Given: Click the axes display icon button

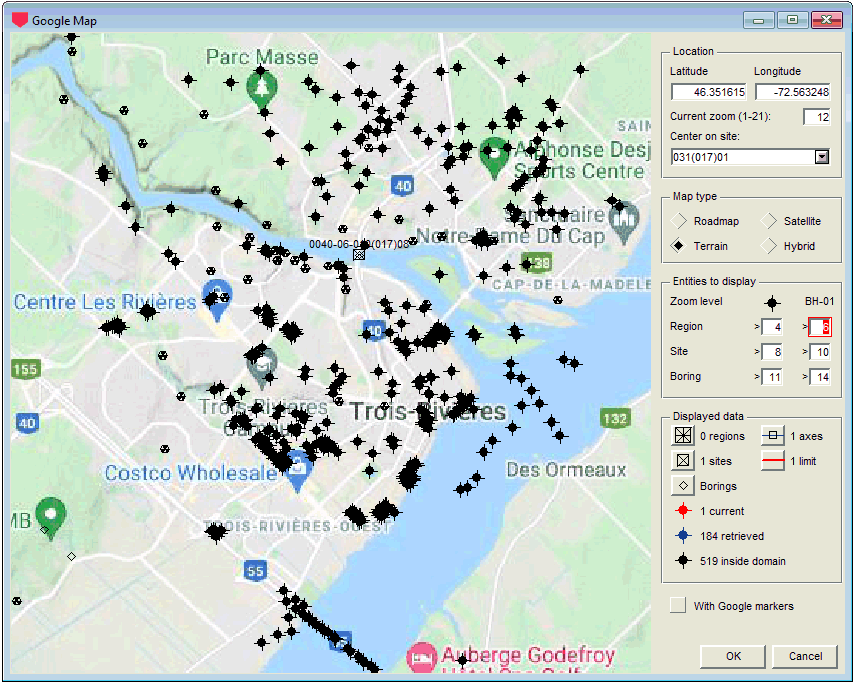Looking at the screenshot, I should tap(773, 436).
